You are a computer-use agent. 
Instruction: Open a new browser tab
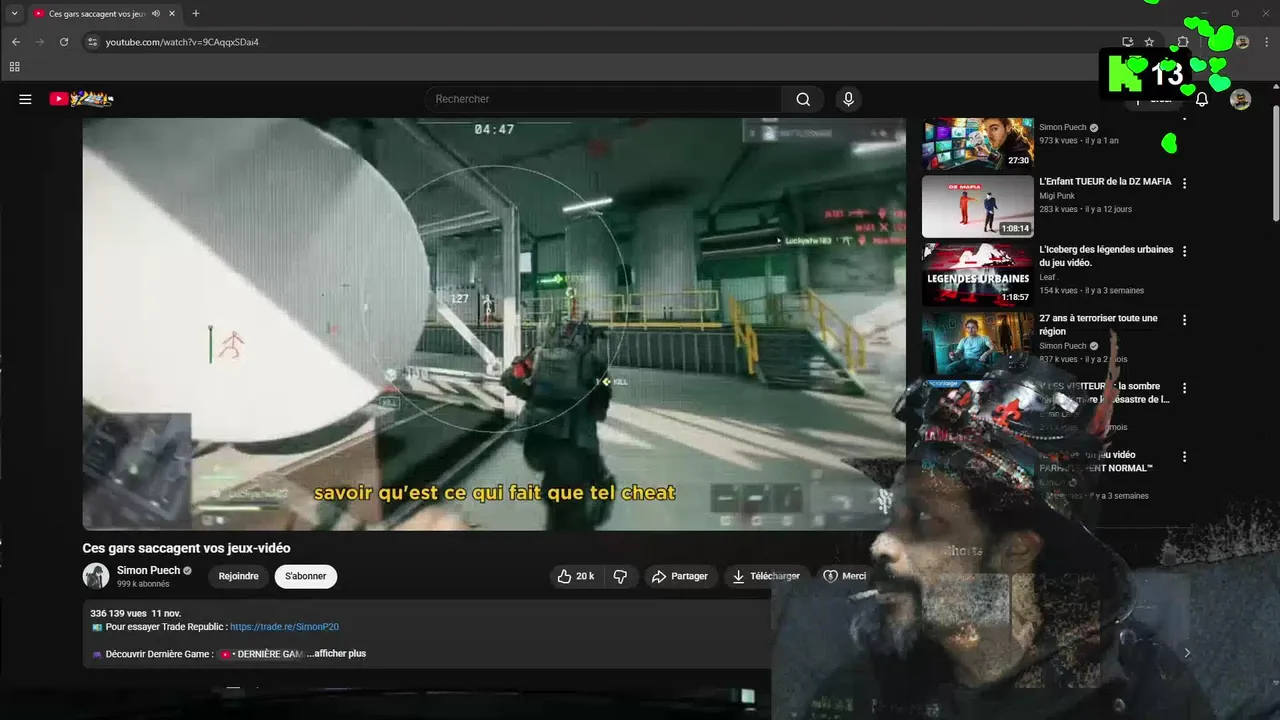pos(195,13)
